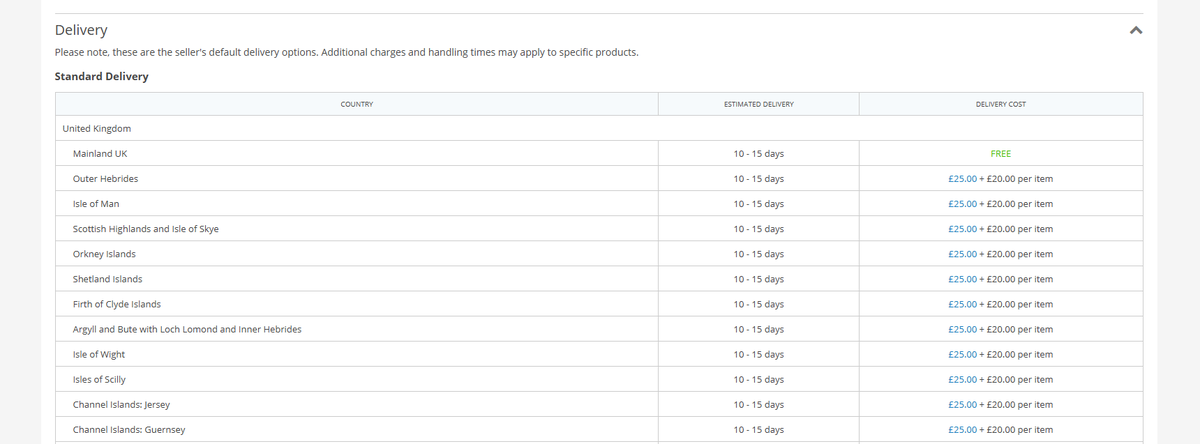The image size is (1200, 444).
Task: Click the £25.00 cost for Jersey
Action: (x=963, y=404)
